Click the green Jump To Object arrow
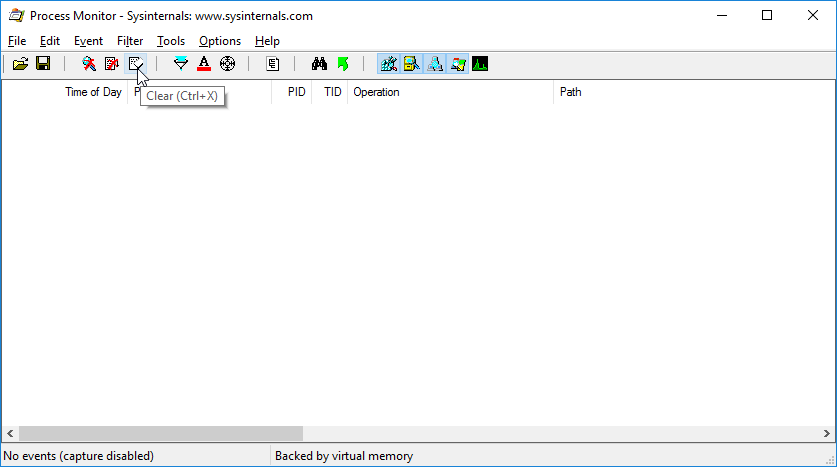837x467 pixels. point(343,64)
